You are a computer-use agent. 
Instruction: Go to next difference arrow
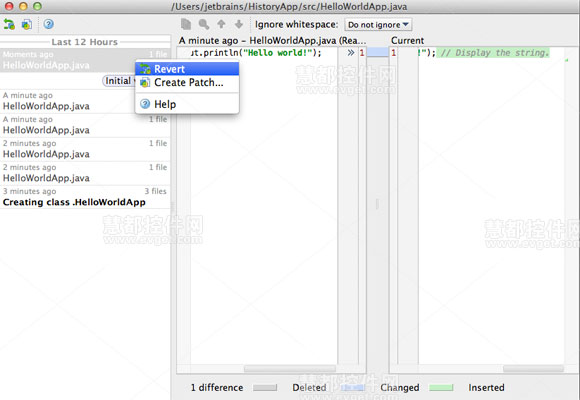point(239,24)
